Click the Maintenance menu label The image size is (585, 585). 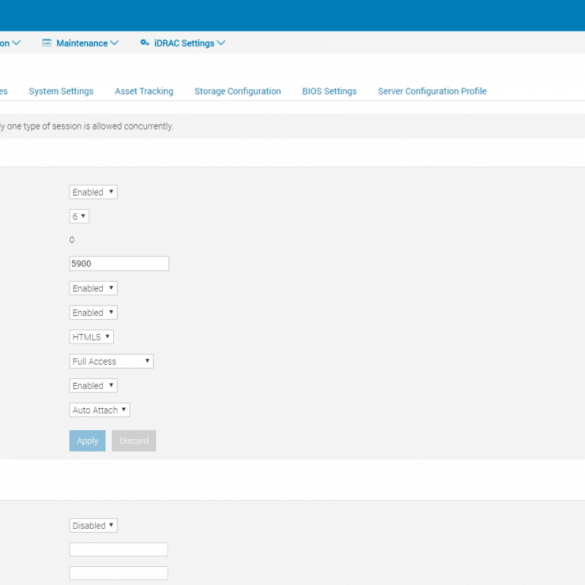(x=82, y=43)
